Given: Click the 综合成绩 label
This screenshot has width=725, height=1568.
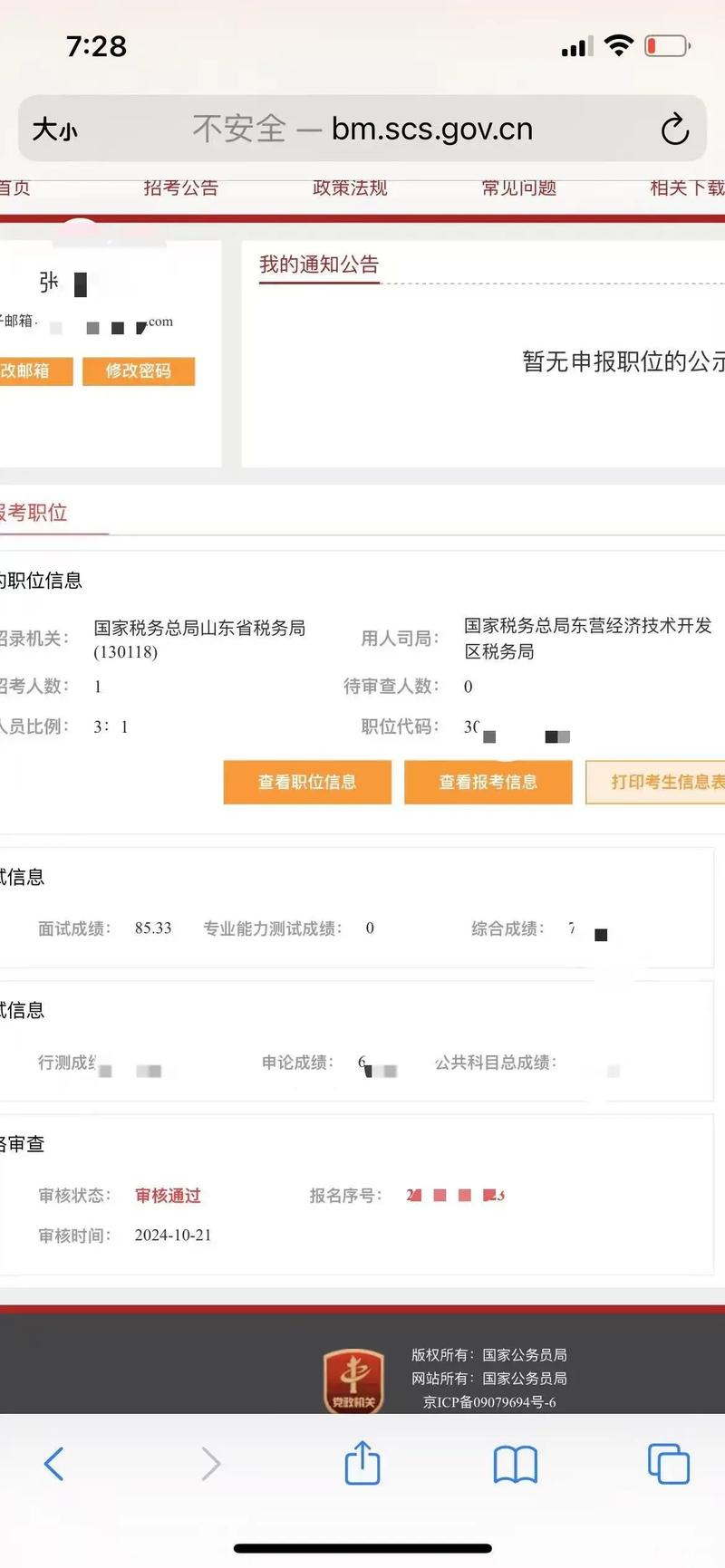Looking at the screenshot, I should (x=508, y=928).
